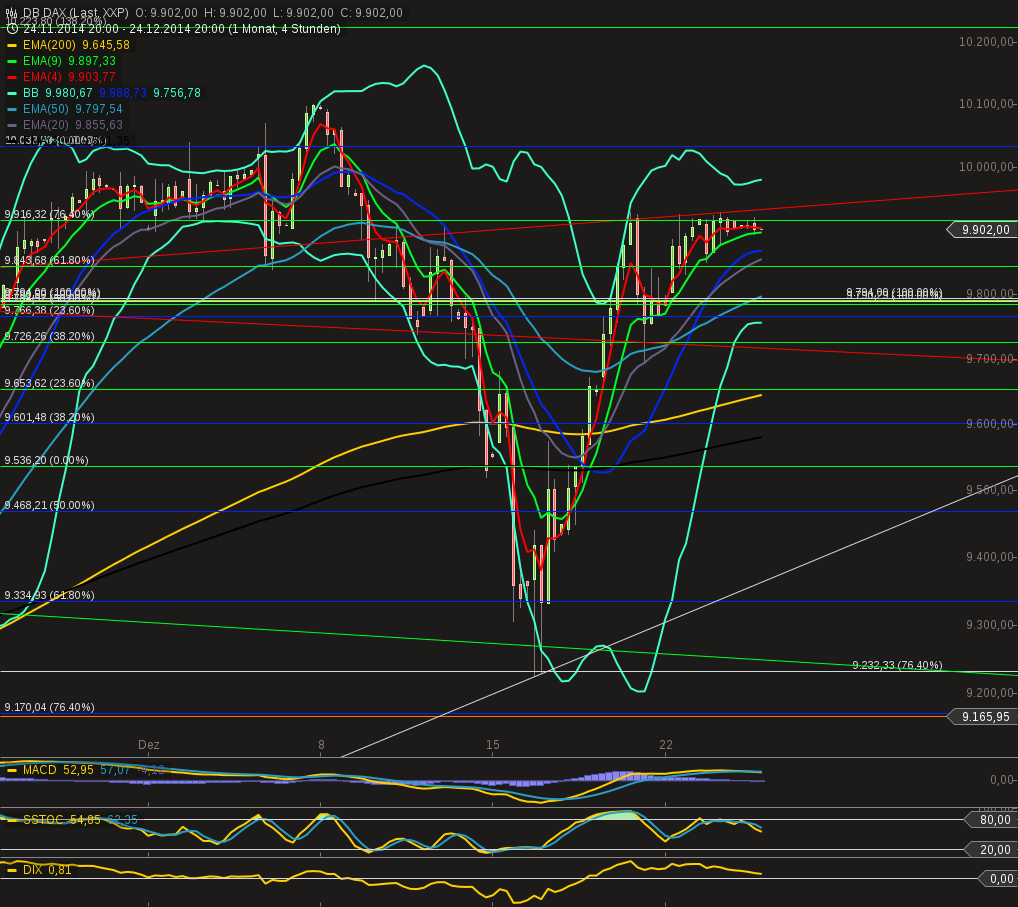Image resolution: width=1018 pixels, height=907 pixels.
Task: Click the BB 9.980,67 value label
Action: [x=58, y=93]
